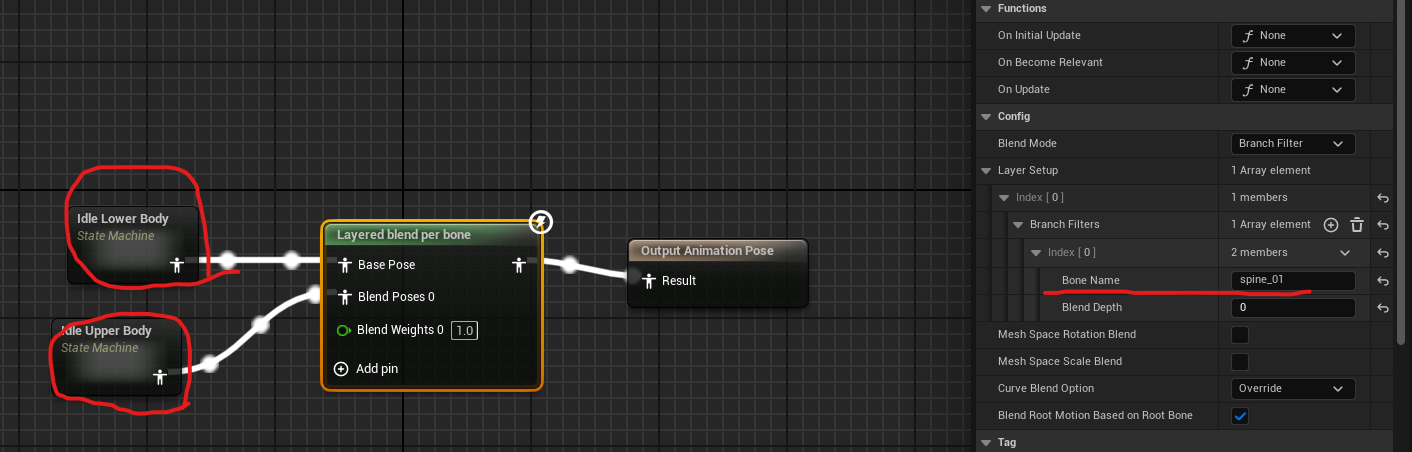
Task: Click the Bone Name spine_01 field
Action: pos(1293,281)
